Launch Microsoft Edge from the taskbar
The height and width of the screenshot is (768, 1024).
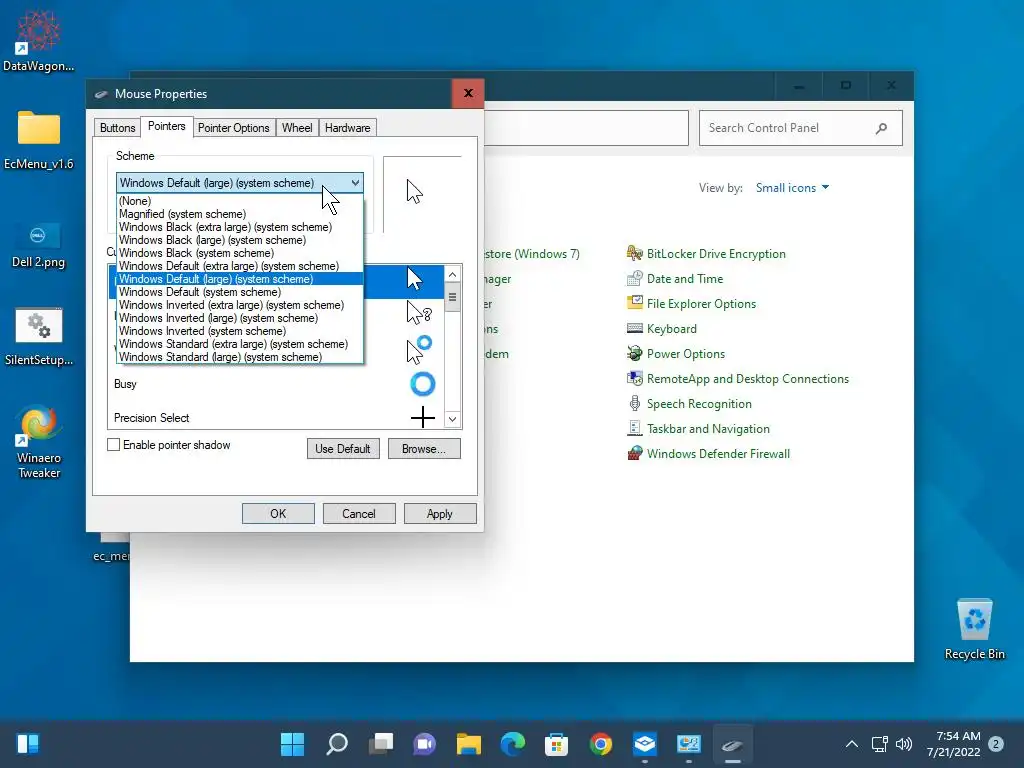(513, 744)
